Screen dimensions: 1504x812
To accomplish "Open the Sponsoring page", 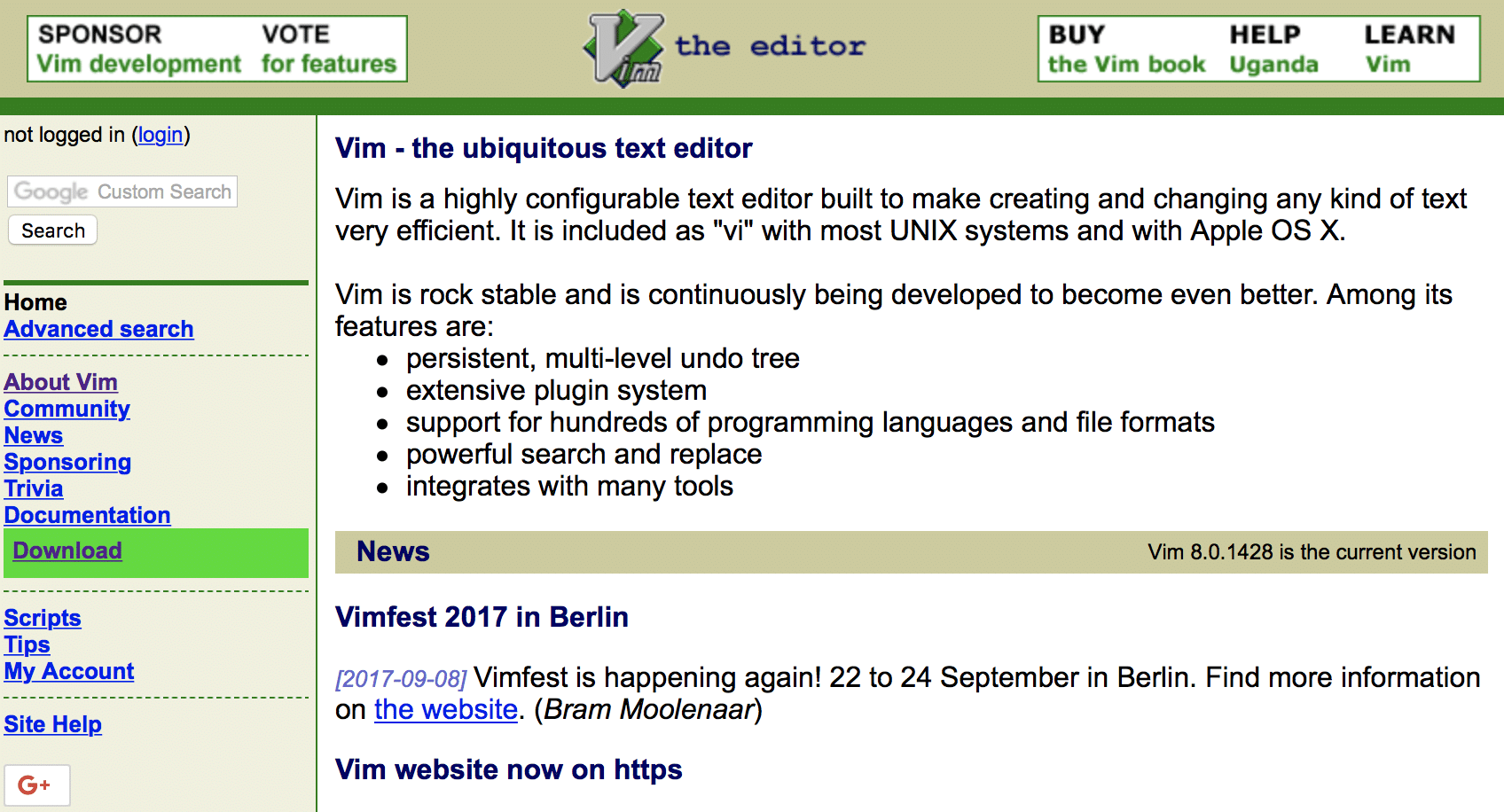I will [67, 462].
